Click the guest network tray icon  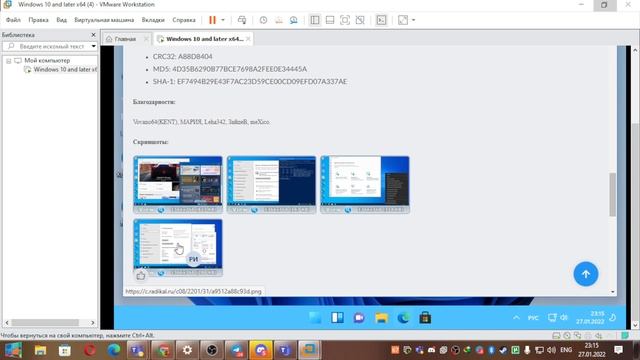pyautogui.click(x=552, y=318)
